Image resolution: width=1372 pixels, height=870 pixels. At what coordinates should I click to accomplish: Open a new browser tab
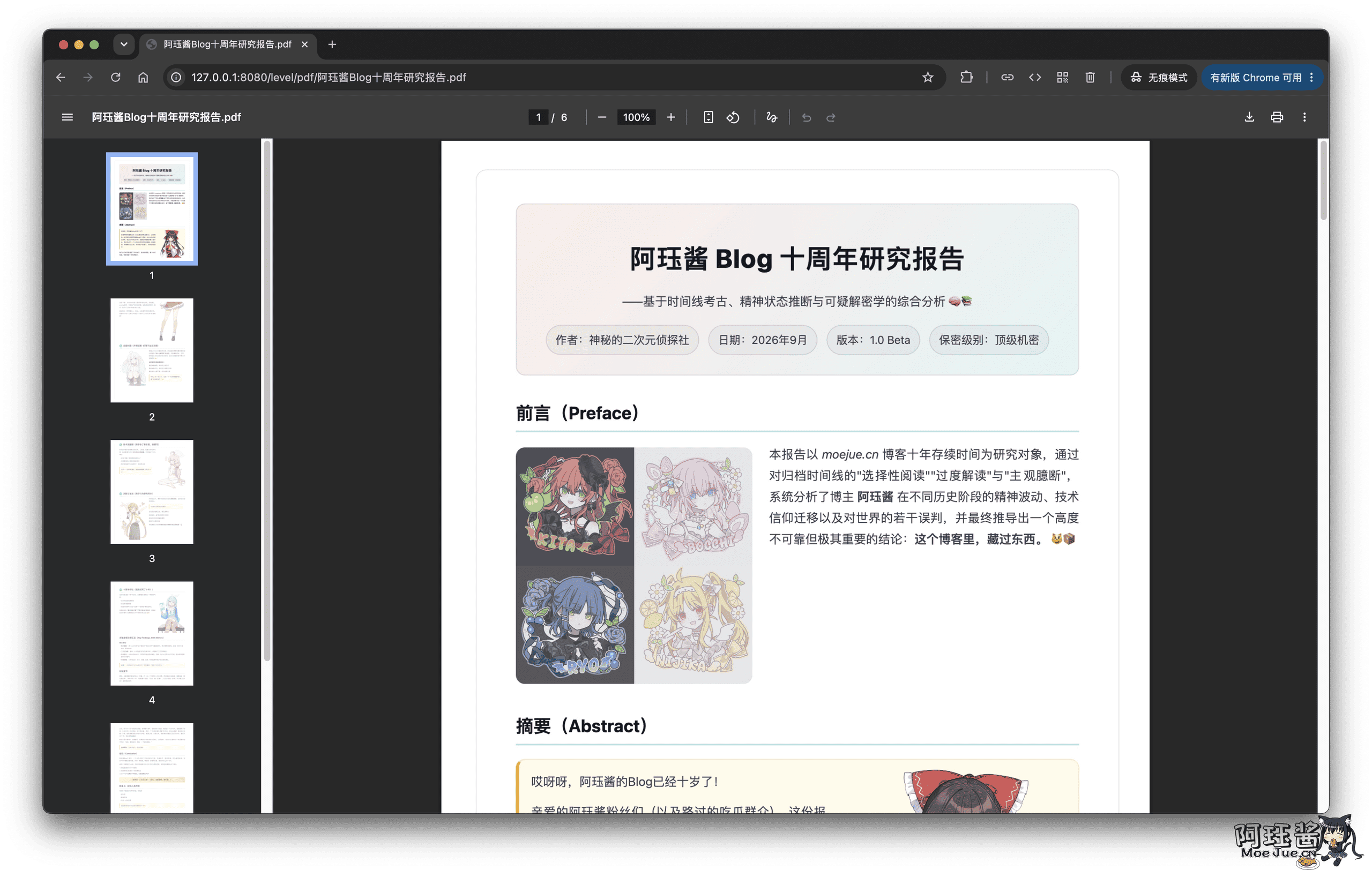tap(332, 44)
